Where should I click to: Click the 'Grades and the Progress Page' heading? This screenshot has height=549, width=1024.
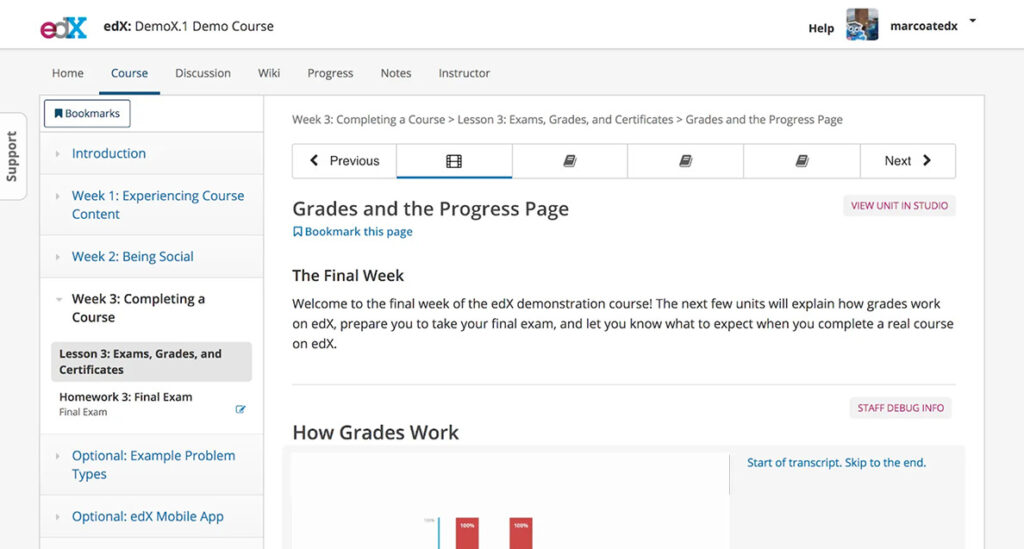[430, 209]
